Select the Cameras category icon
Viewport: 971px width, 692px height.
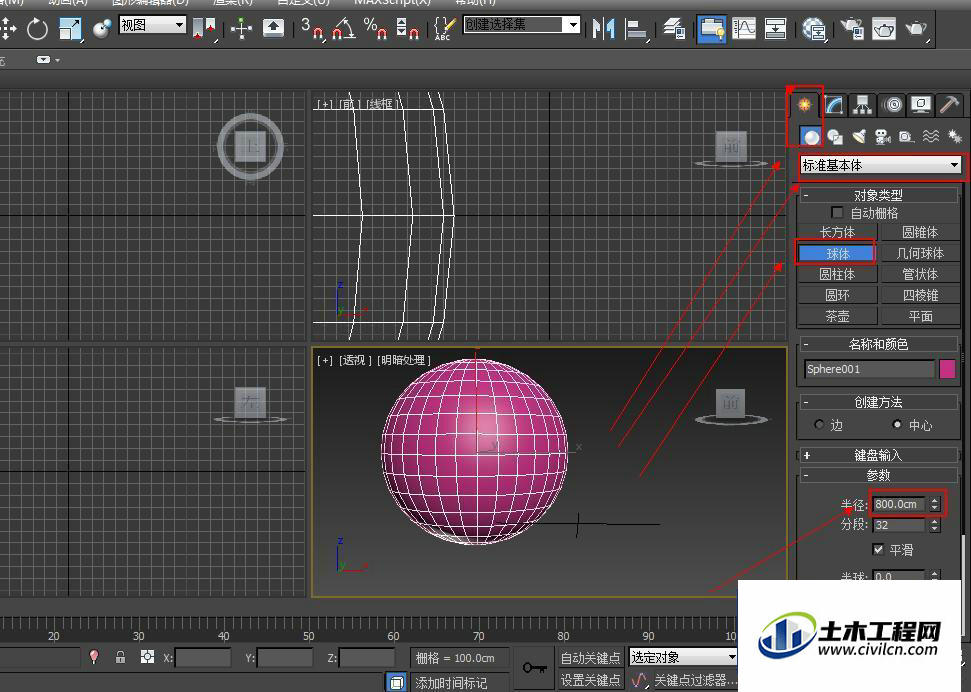tap(883, 136)
